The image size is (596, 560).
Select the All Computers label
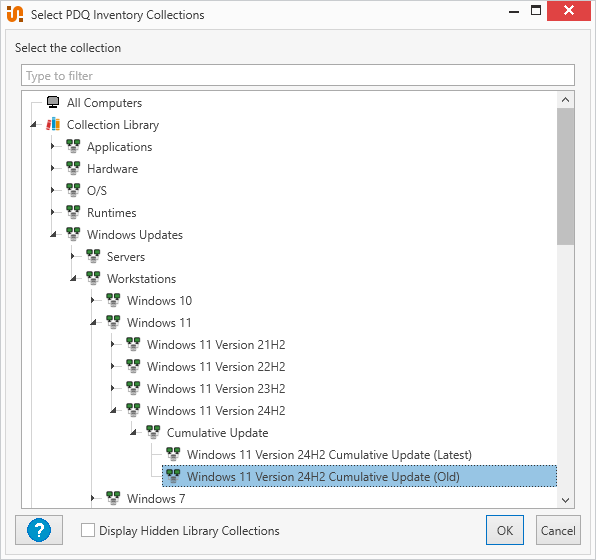pyautogui.click(x=105, y=103)
